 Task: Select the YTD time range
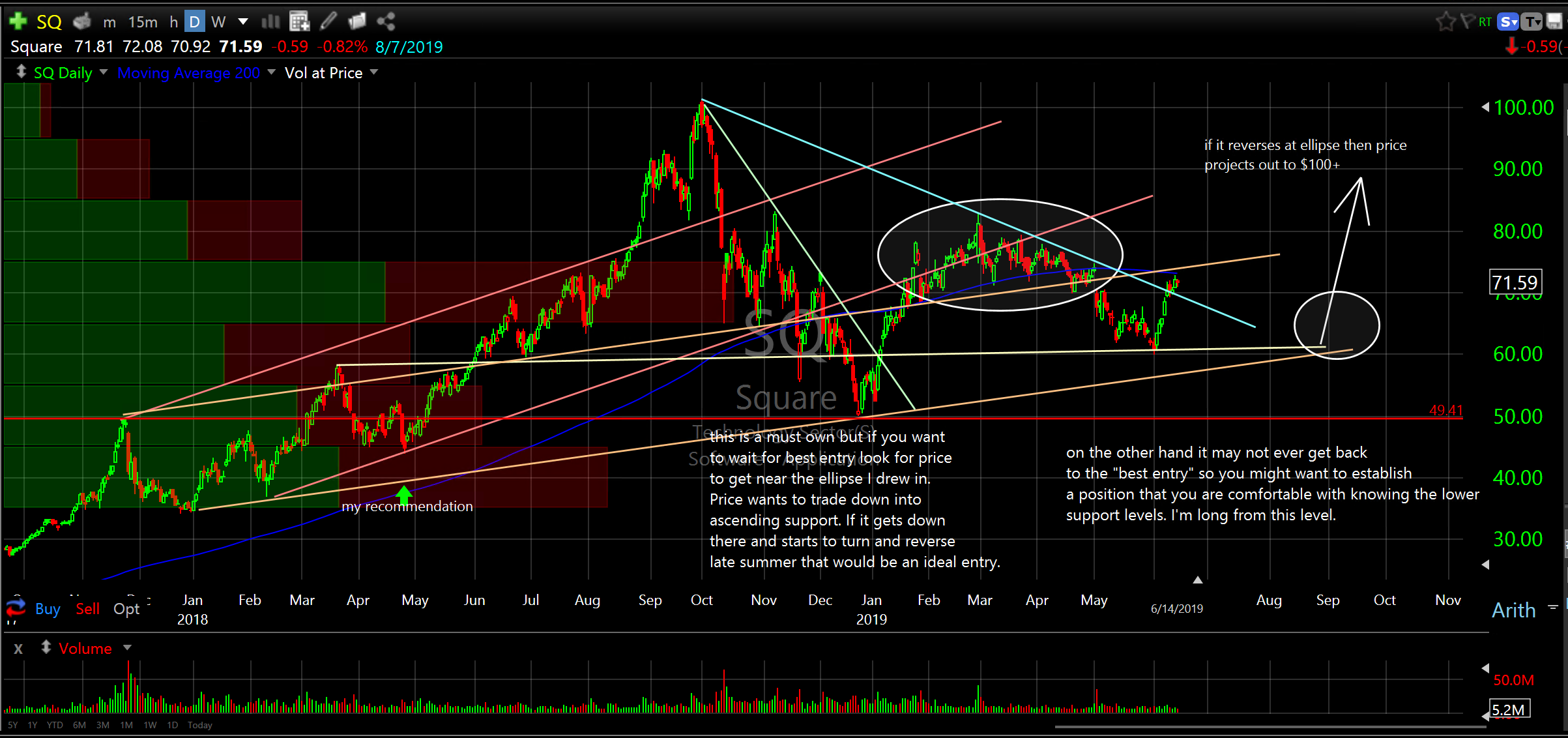tap(55, 725)
